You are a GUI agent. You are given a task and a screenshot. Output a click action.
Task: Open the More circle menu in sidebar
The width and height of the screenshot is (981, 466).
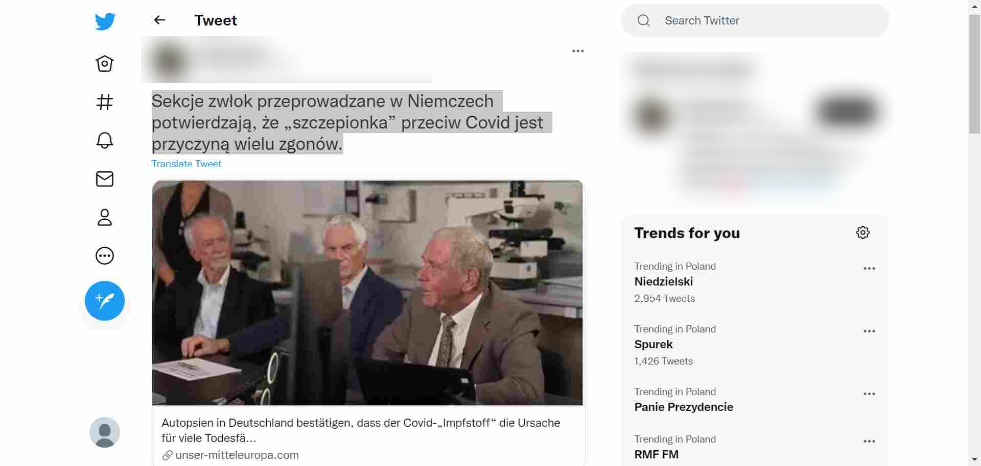pyautogui.click(x=104, y=255)
